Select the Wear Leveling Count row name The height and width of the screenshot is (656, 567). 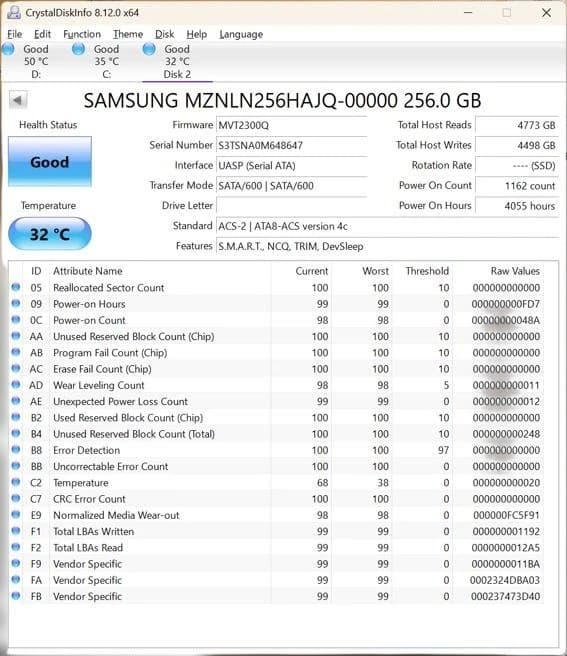[x=99, y=385]
